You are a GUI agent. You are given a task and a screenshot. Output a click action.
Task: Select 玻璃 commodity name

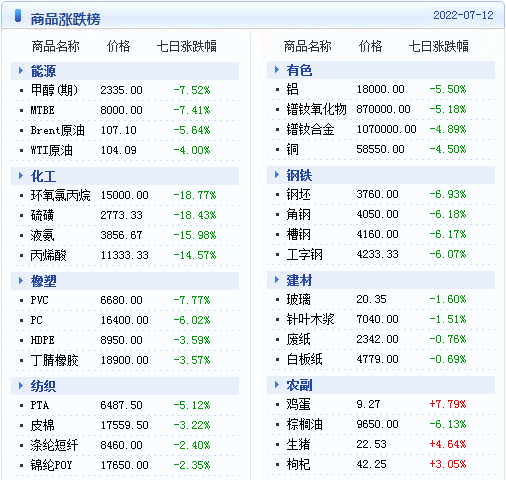click(298, 299)
